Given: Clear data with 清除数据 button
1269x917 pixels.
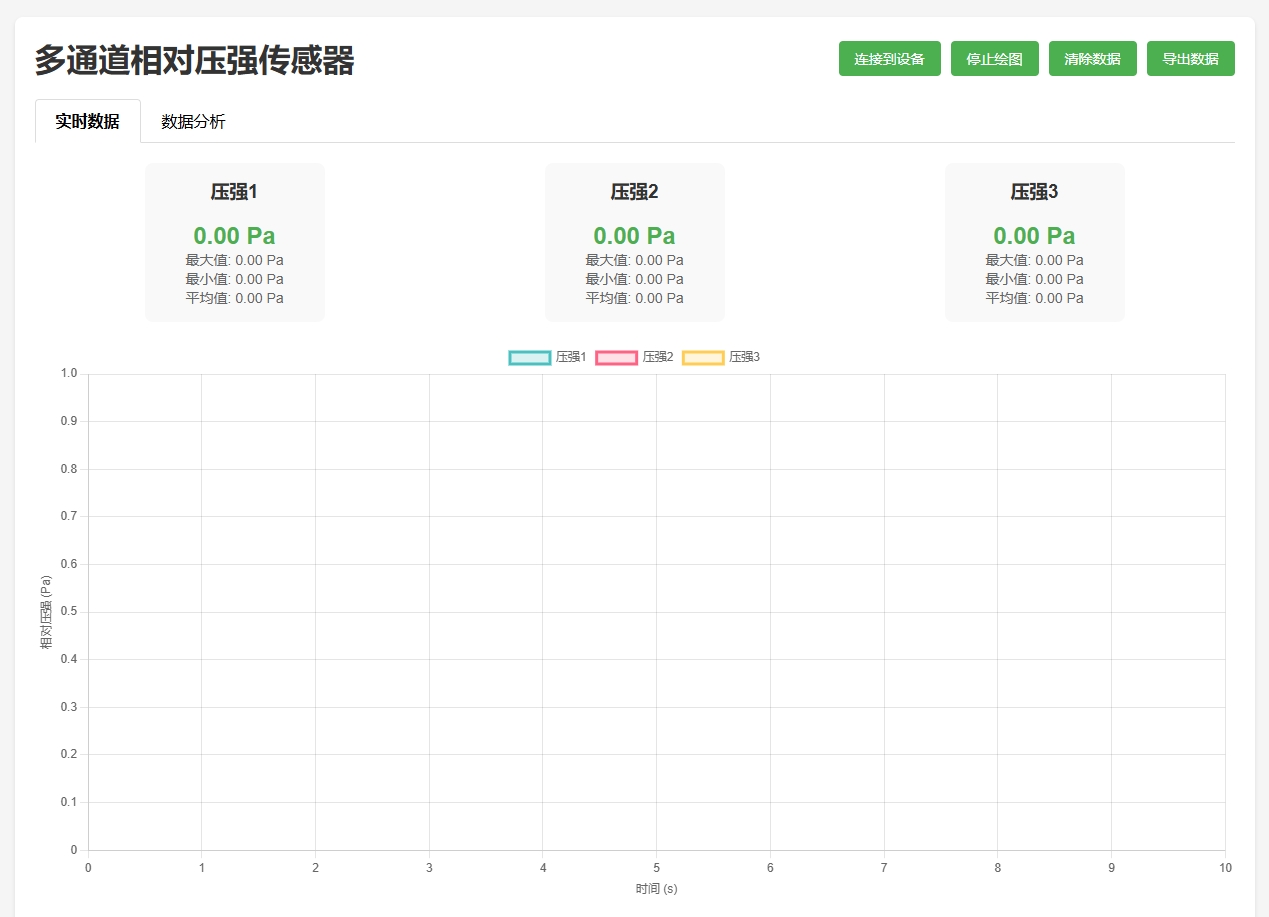Looking at the screenshot, I should [1092, 59].
